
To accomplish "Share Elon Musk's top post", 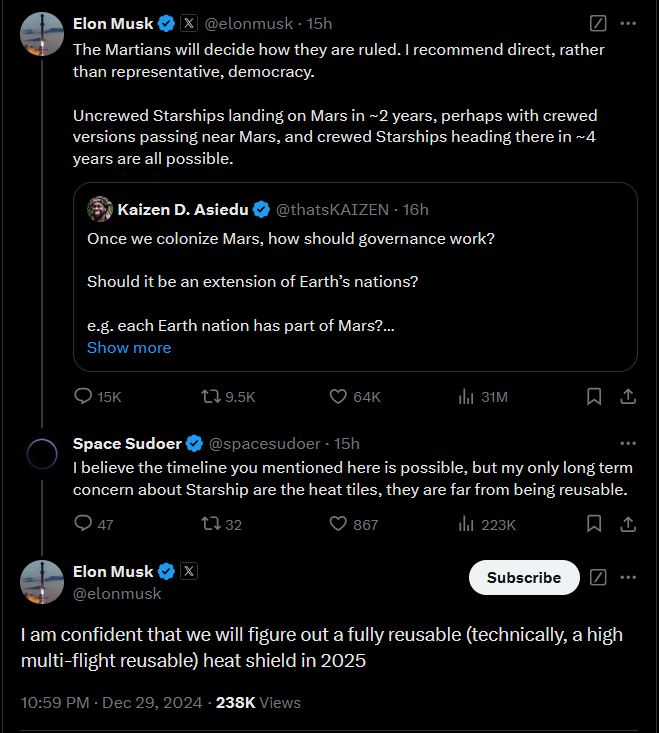I will (x=628, y=397).
